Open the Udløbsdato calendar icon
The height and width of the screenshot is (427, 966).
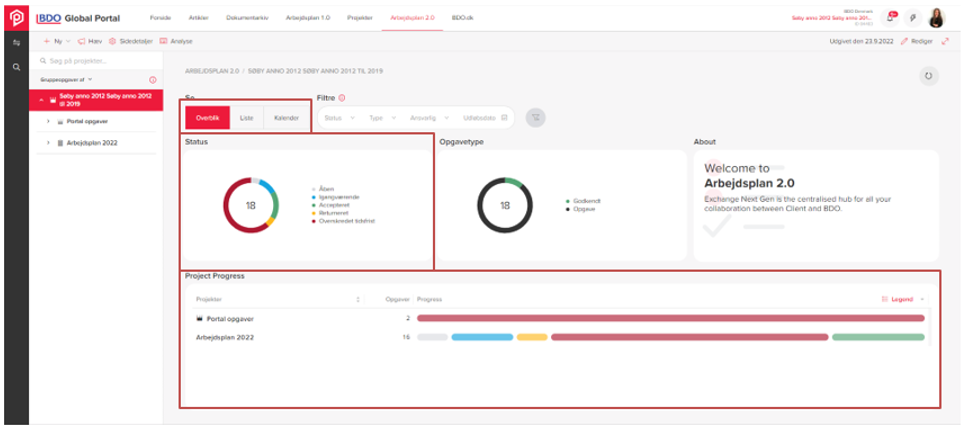coord(504,118)
